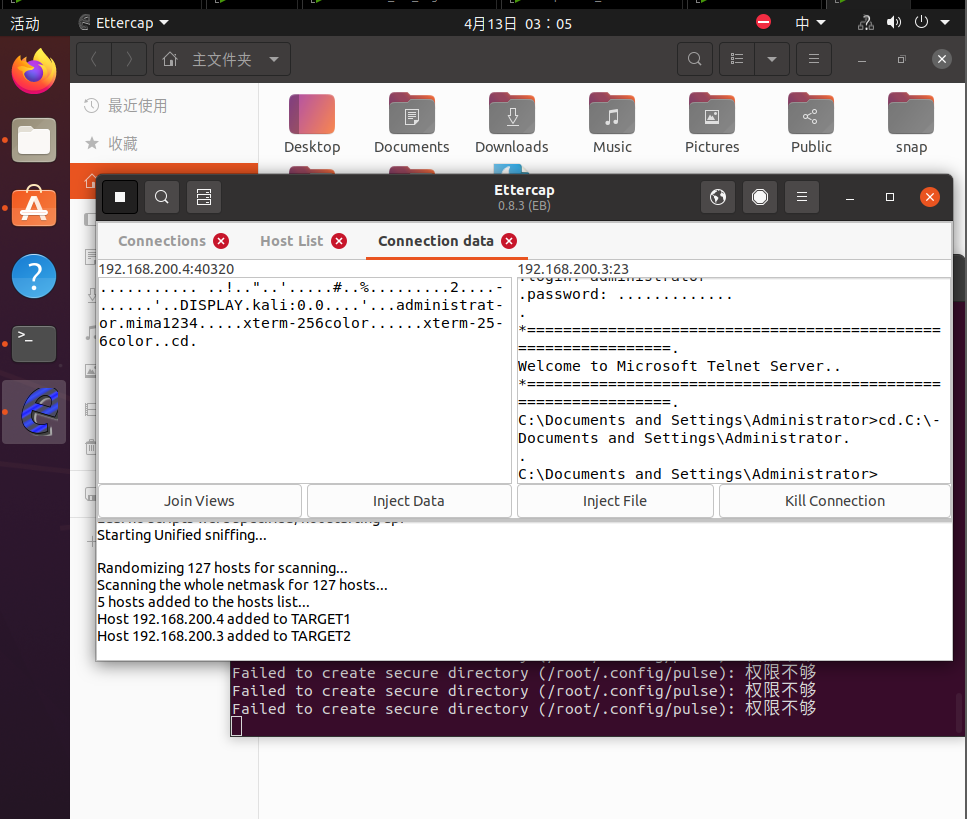This screenshot has height=819, width=967.
Task: Open the 中 input method dropdown
Action: coord(810,23)
